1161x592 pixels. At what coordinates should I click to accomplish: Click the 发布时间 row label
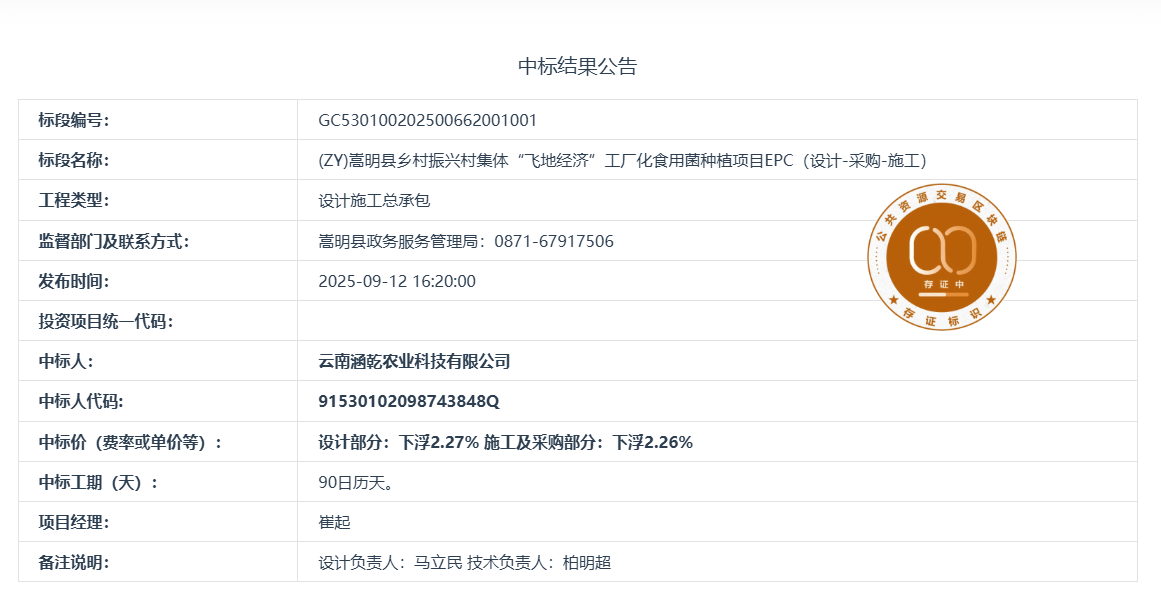pyautogui.click(x=74, y=281)
